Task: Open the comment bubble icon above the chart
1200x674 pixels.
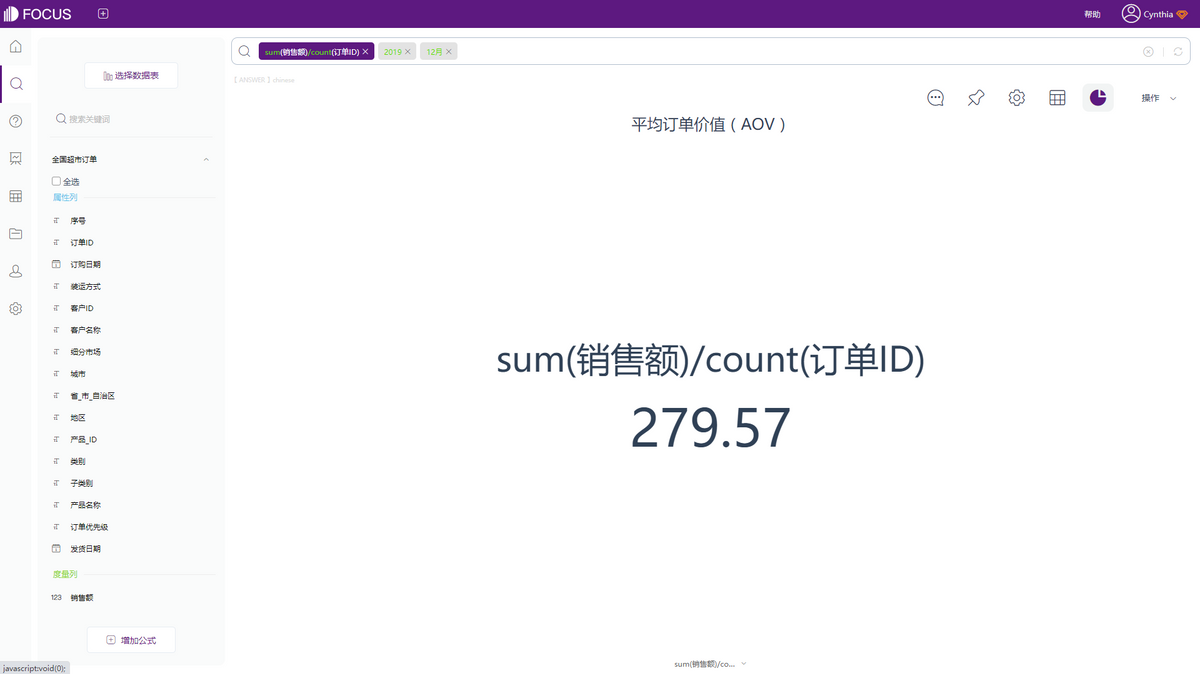Action: point(935,97)
